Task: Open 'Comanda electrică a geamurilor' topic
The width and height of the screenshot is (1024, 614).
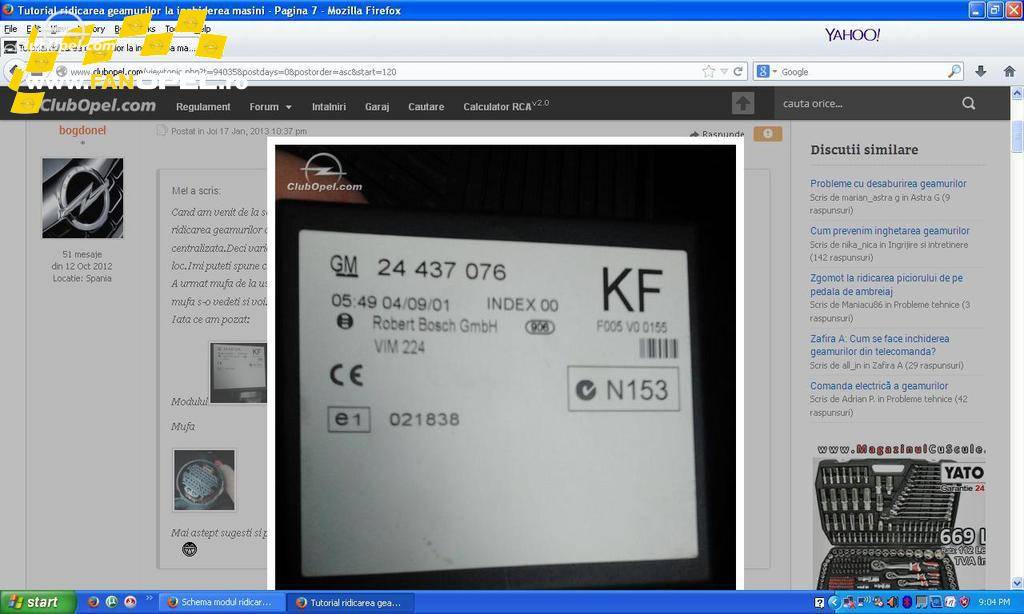Action: [x=879, y=385]
